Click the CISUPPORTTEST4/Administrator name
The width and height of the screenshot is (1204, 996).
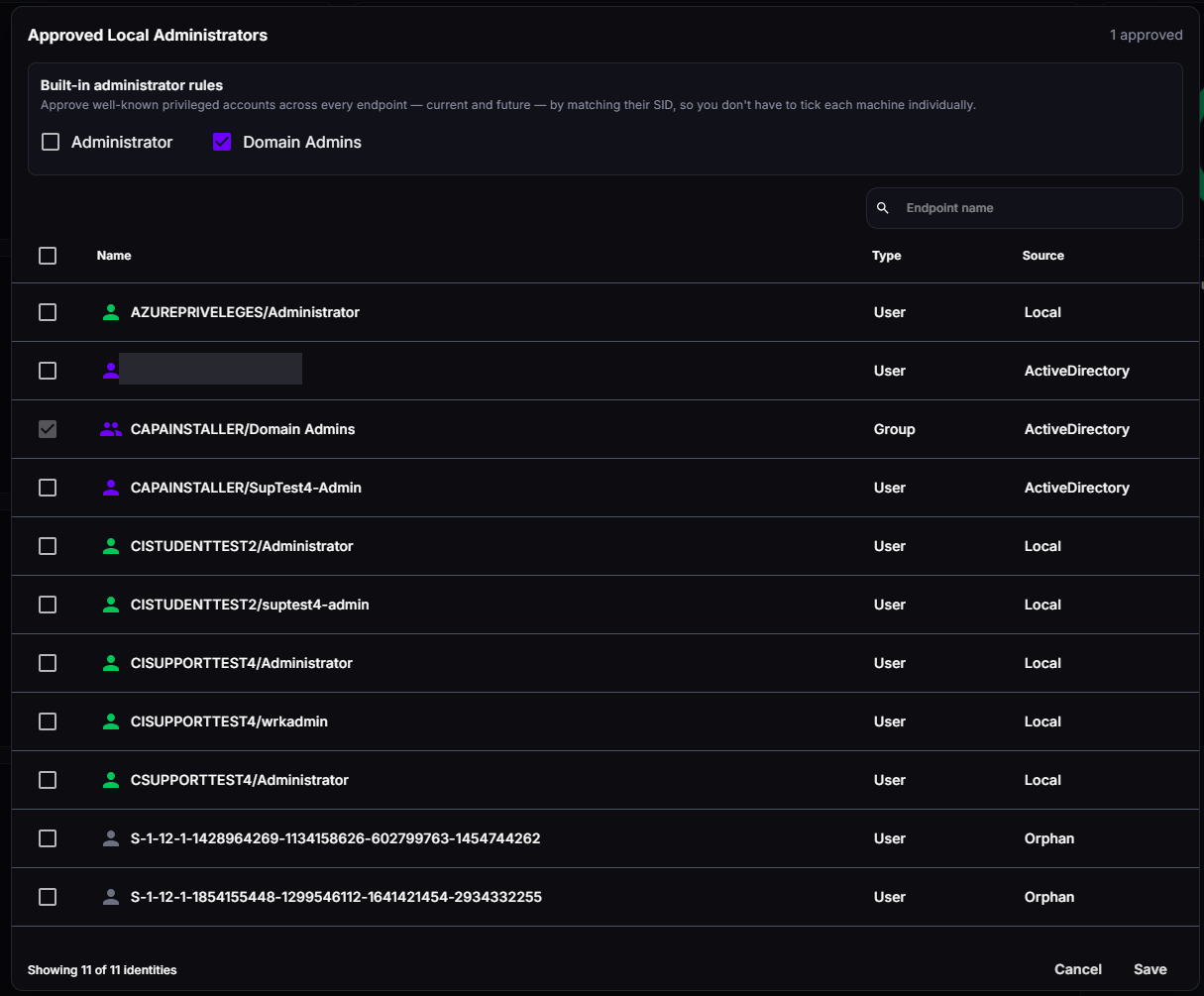coord(242,663)
